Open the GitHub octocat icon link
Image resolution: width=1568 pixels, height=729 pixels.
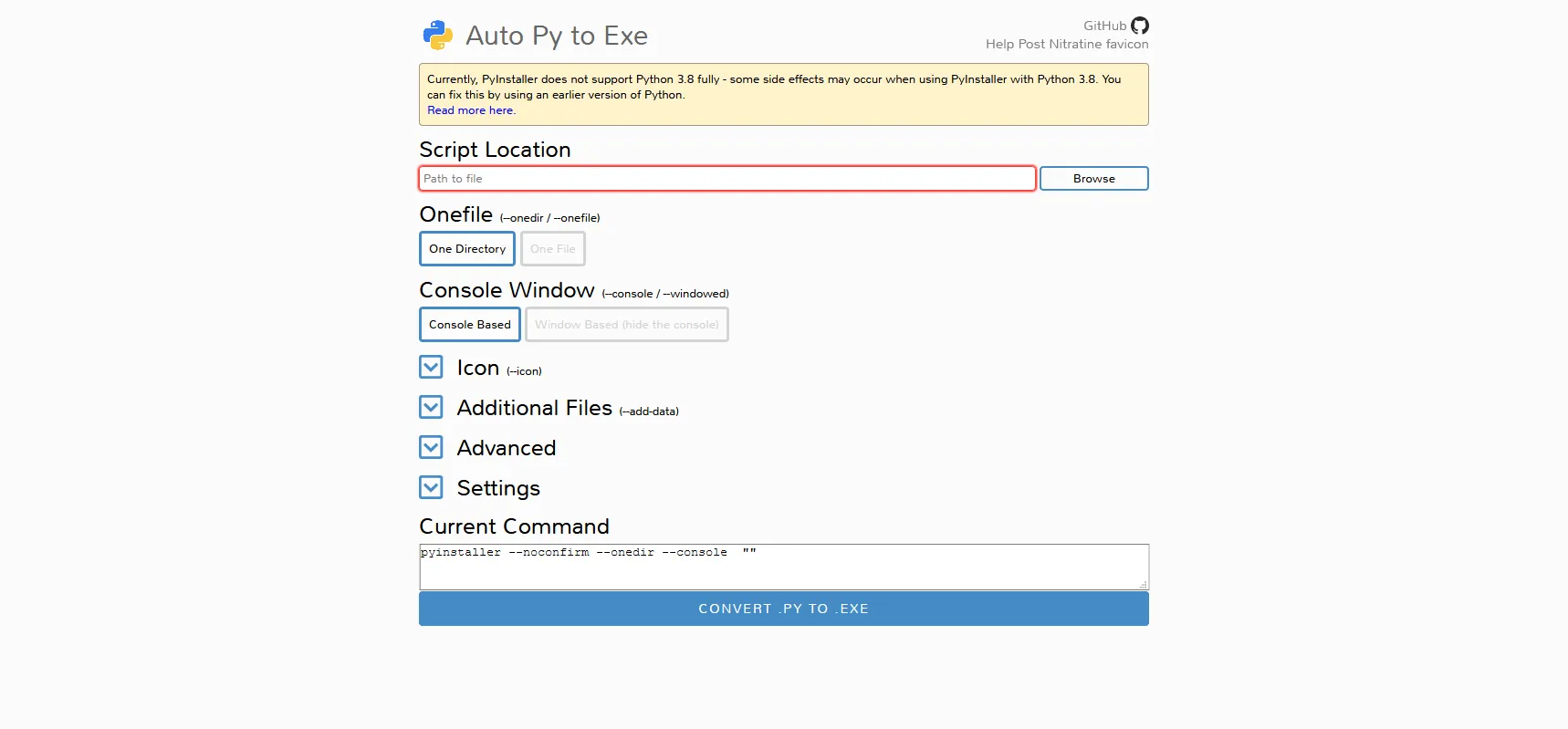1140,26
